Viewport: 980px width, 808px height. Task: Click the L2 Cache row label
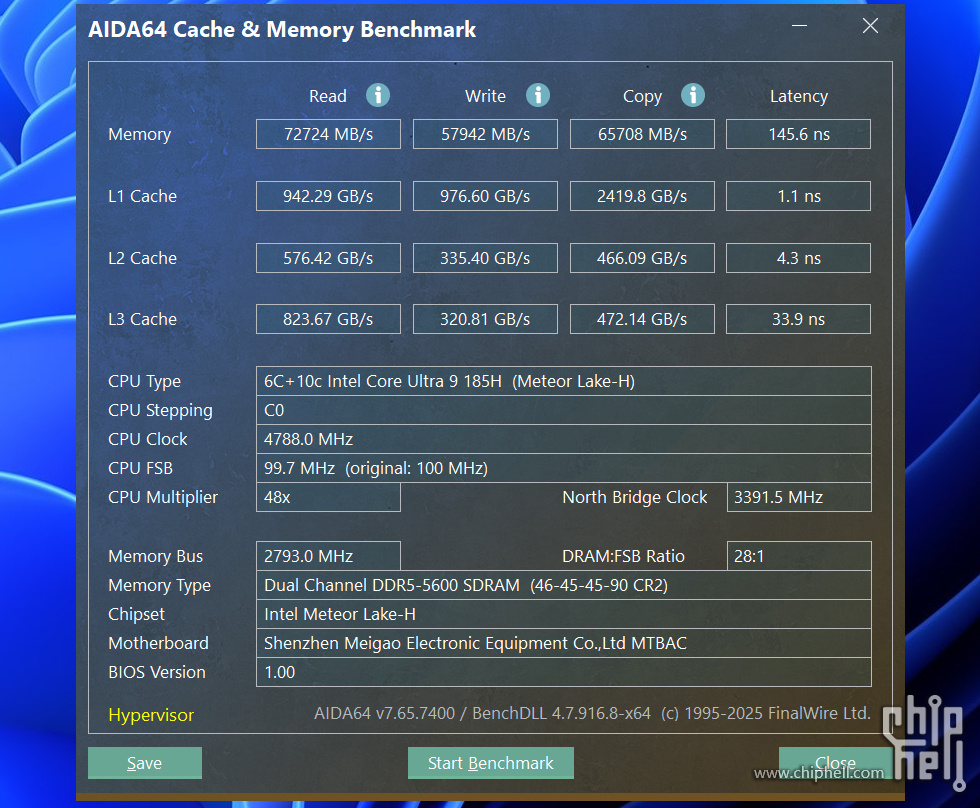click(142, 258)
